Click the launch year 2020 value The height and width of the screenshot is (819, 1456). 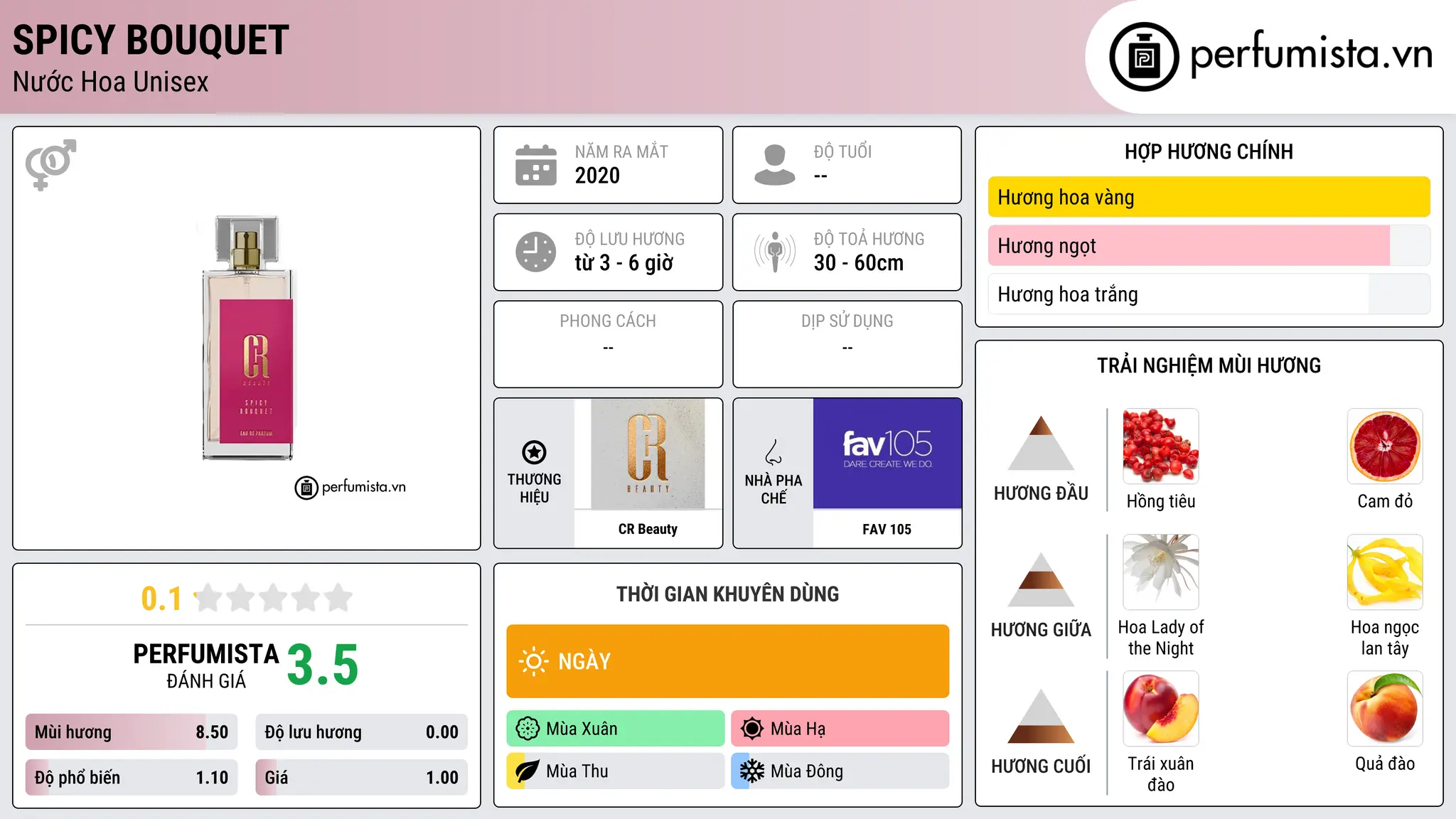[597, 176]
